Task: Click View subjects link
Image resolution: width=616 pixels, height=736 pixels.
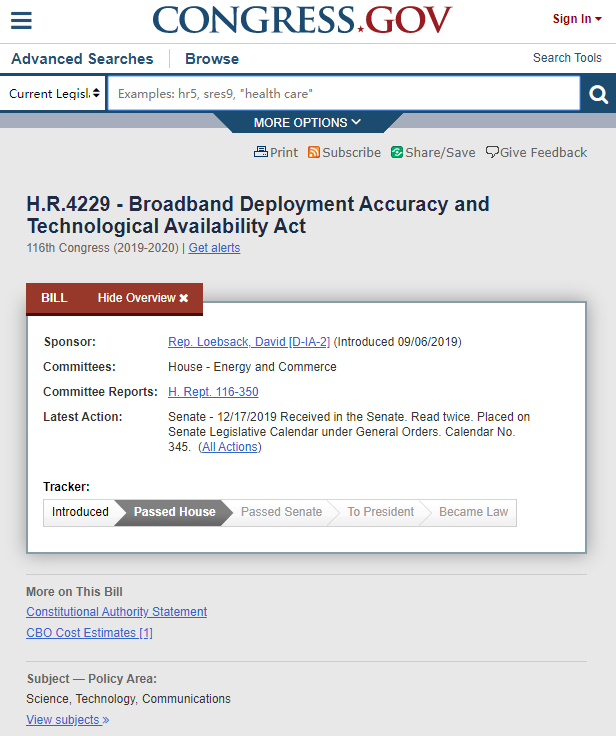Action: 68,720
